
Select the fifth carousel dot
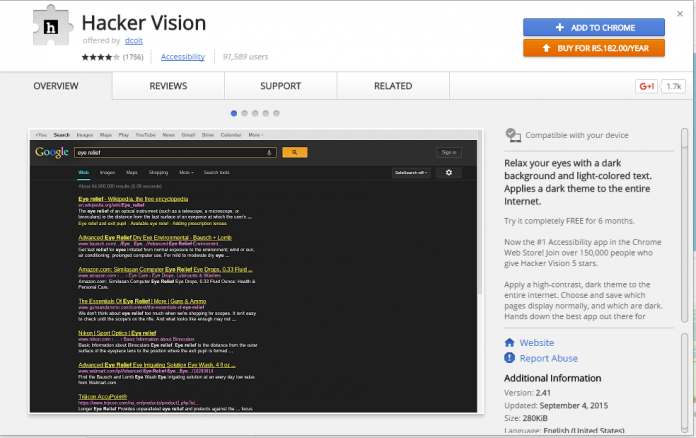click(276, 113)
